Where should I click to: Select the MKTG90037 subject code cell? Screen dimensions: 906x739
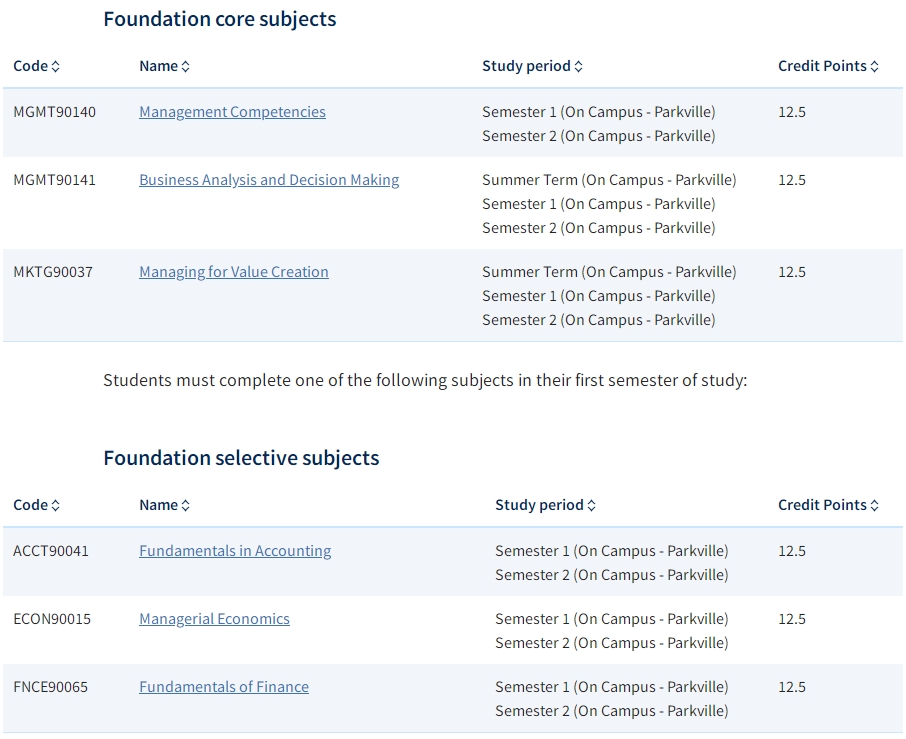tap(53, 272)
